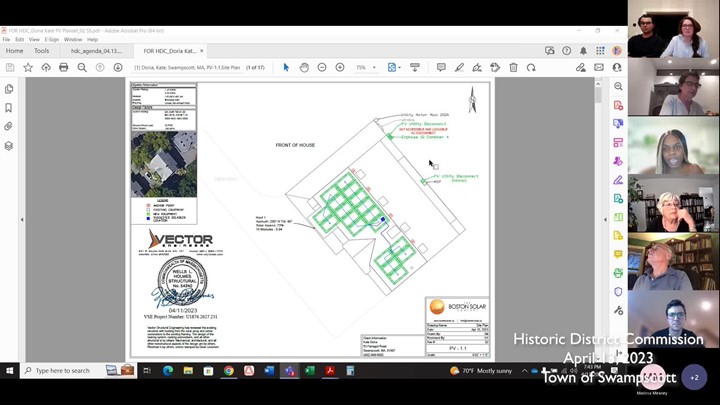The width and height of the screenshot is (720, 405).
Task: Open the sign document tool
Action: click(x=477, y=68)
